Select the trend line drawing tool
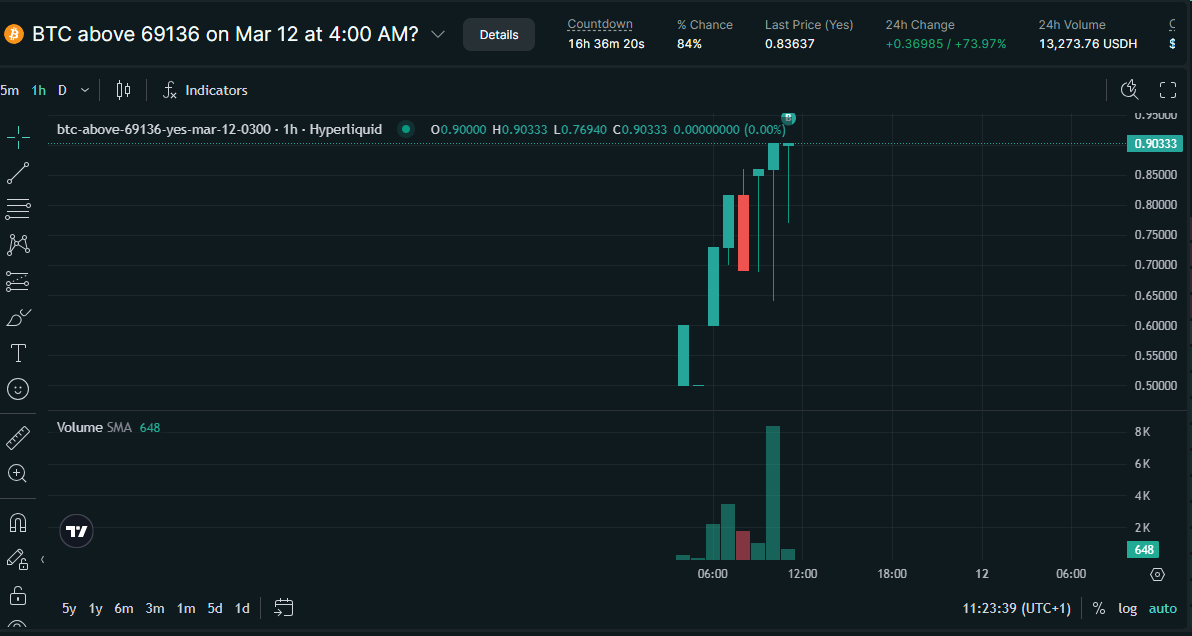This screenshot has height=636, width=1192. point(17,172)
